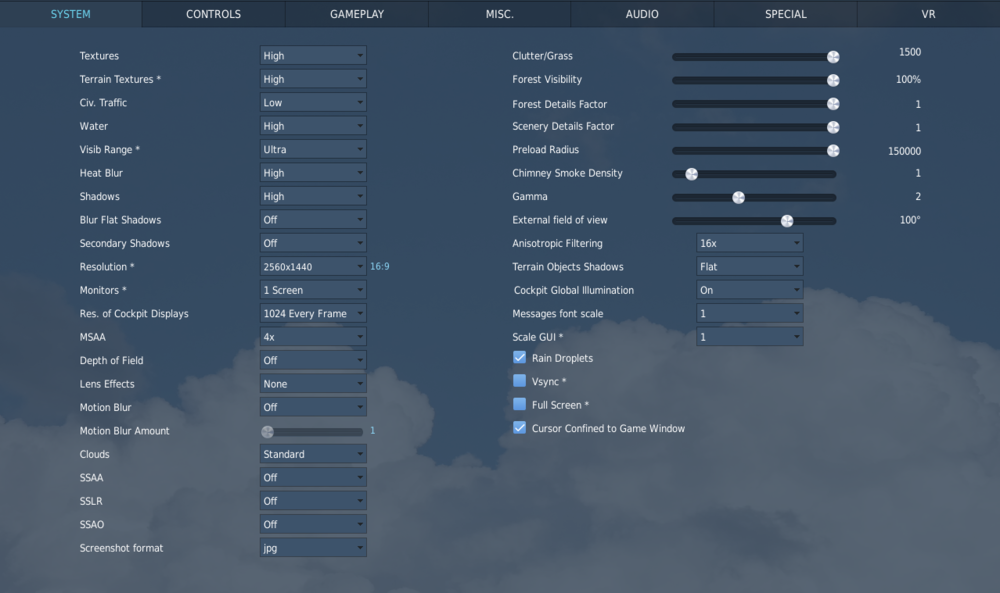This screenshot has width=1000, height=593.
Task: Switch to the CONTROLS tab
Action: [x=212, y=14]
